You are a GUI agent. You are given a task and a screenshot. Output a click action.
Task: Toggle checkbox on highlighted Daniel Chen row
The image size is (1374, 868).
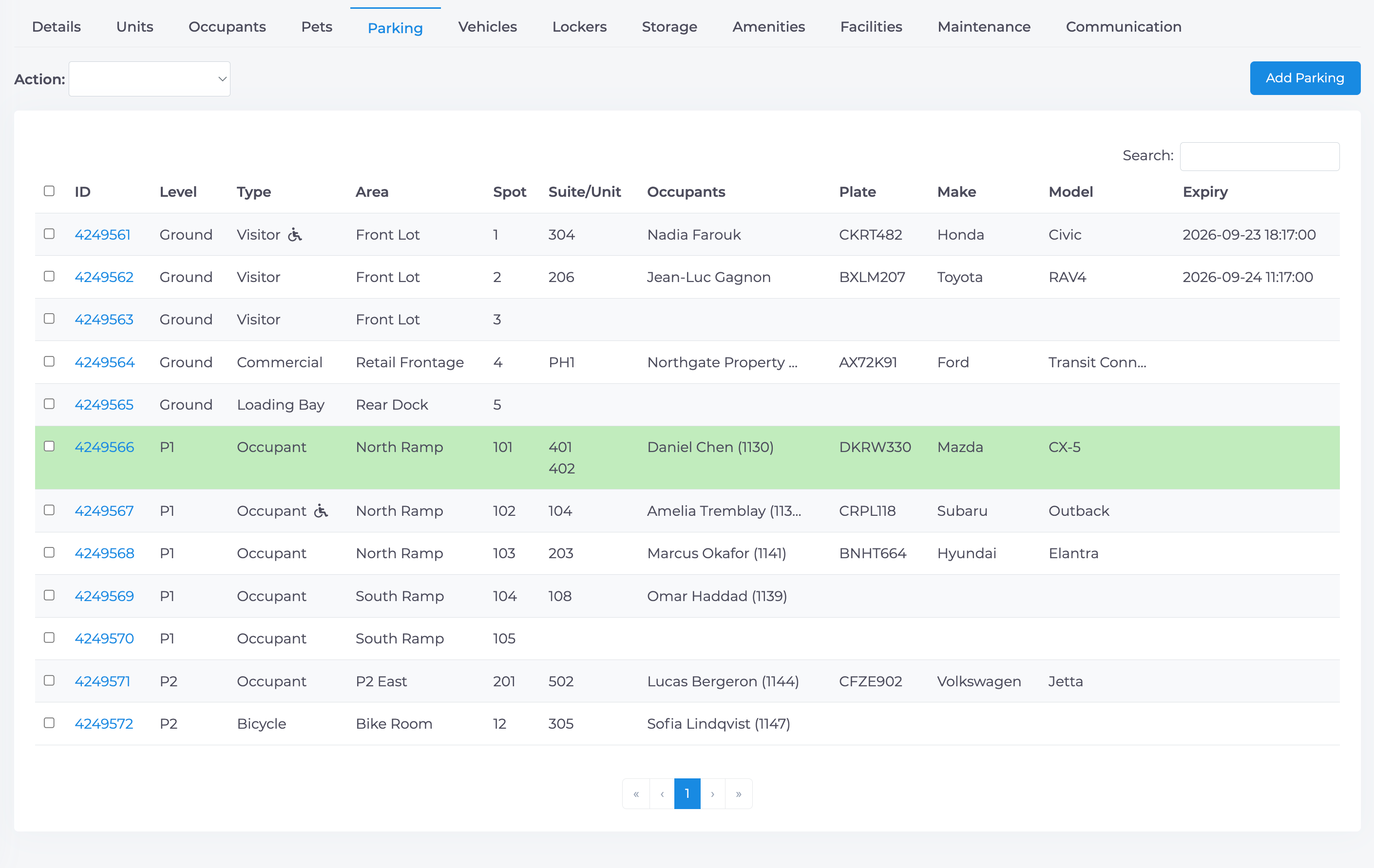(49, 446)
